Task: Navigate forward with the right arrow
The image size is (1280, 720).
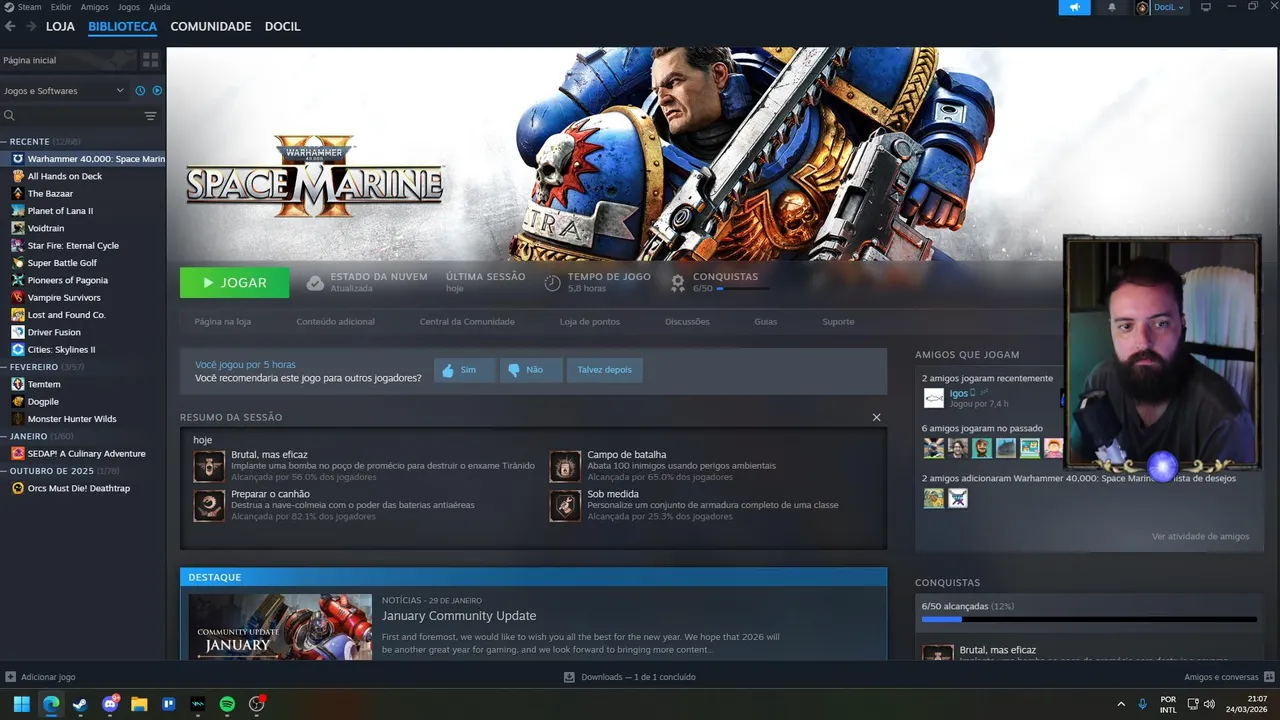Action: click(31, 26)
